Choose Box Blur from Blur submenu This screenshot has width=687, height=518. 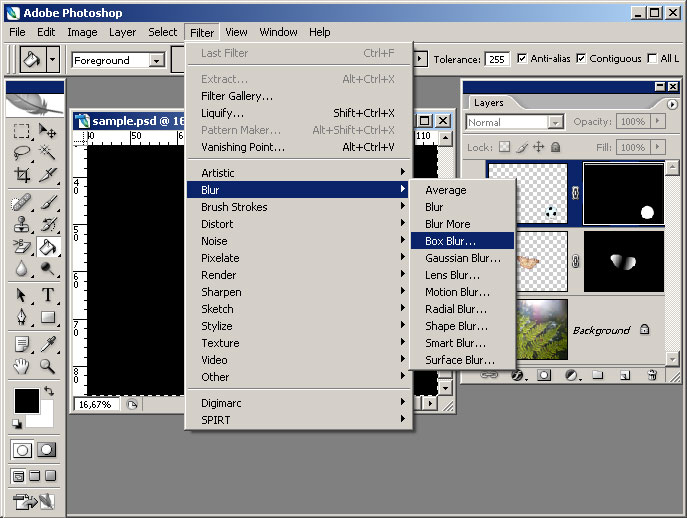(x=462, y=241)
